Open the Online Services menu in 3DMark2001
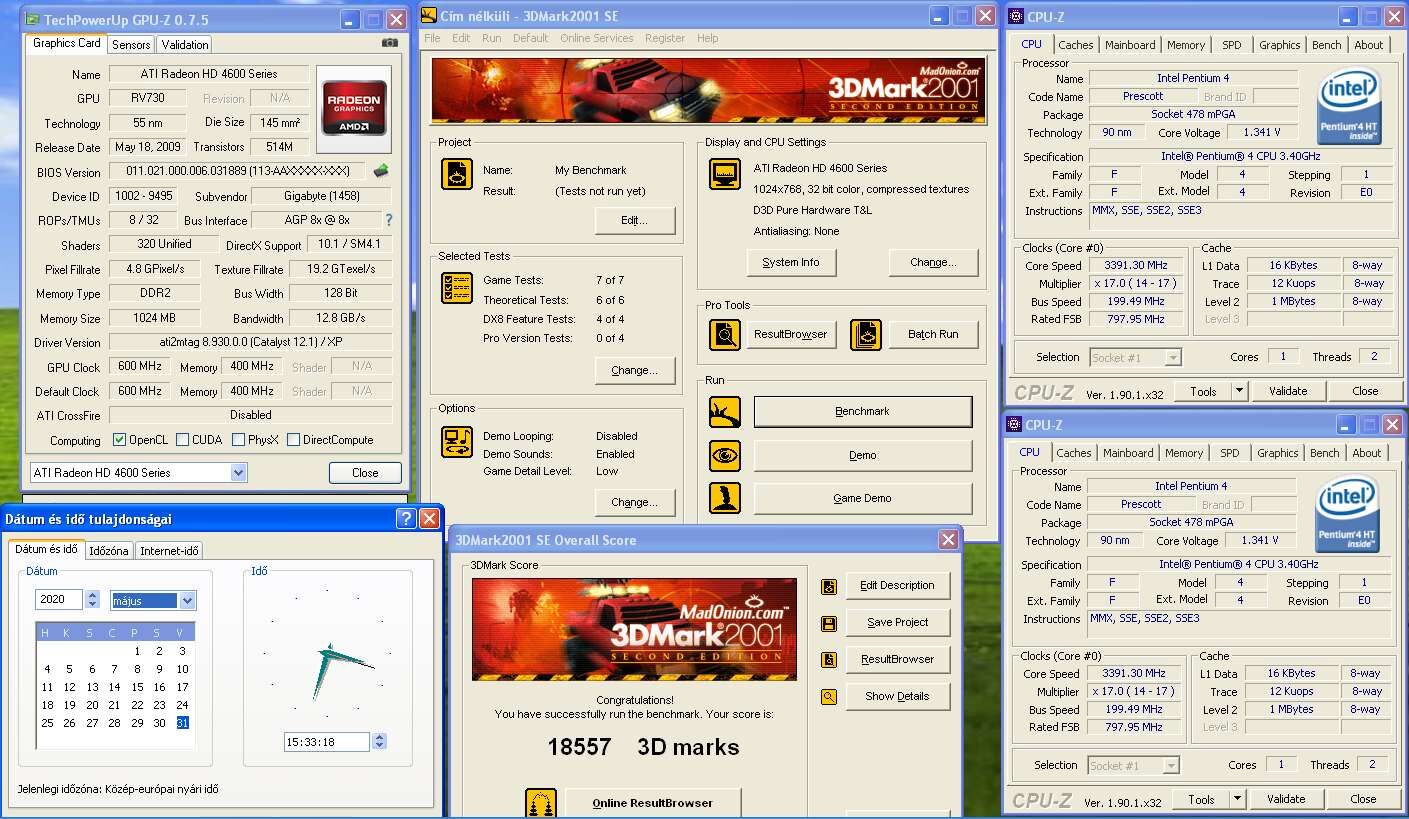 (x=596, y=38)
